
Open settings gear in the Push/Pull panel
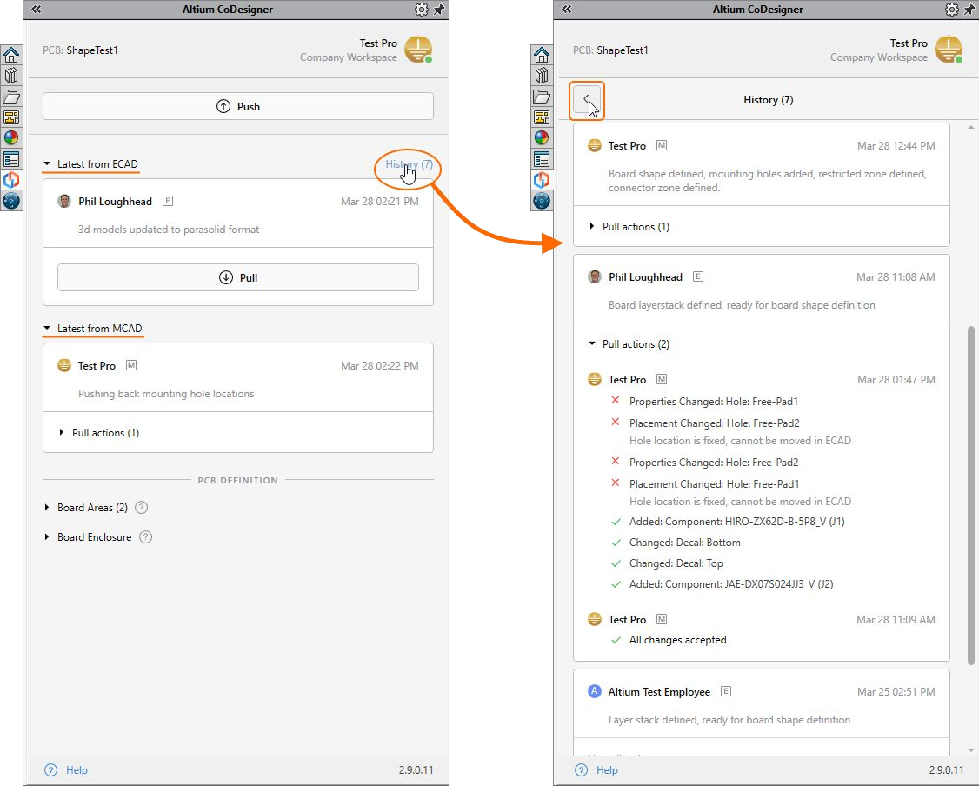(422, 9)
